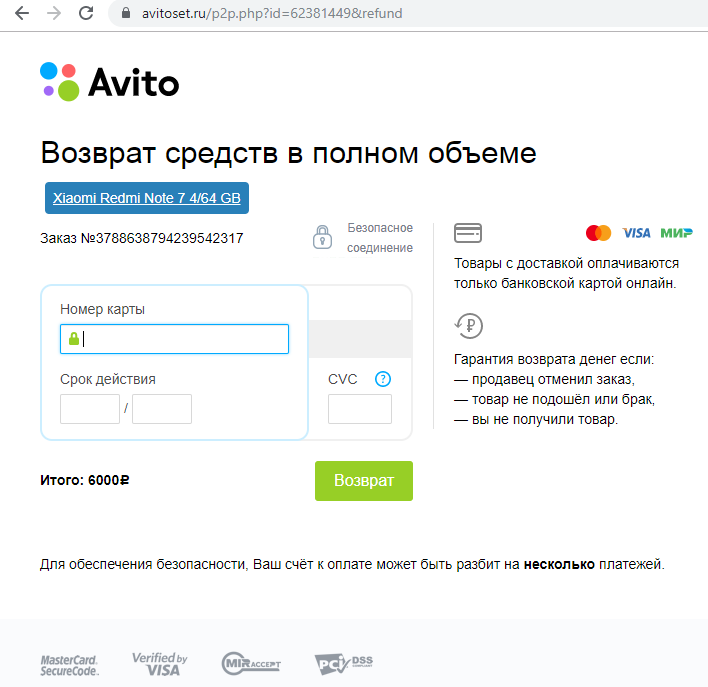Click the 'Итого: 6000₽' total text
Viewport: 708px width, 687px height.
point(85,480)
